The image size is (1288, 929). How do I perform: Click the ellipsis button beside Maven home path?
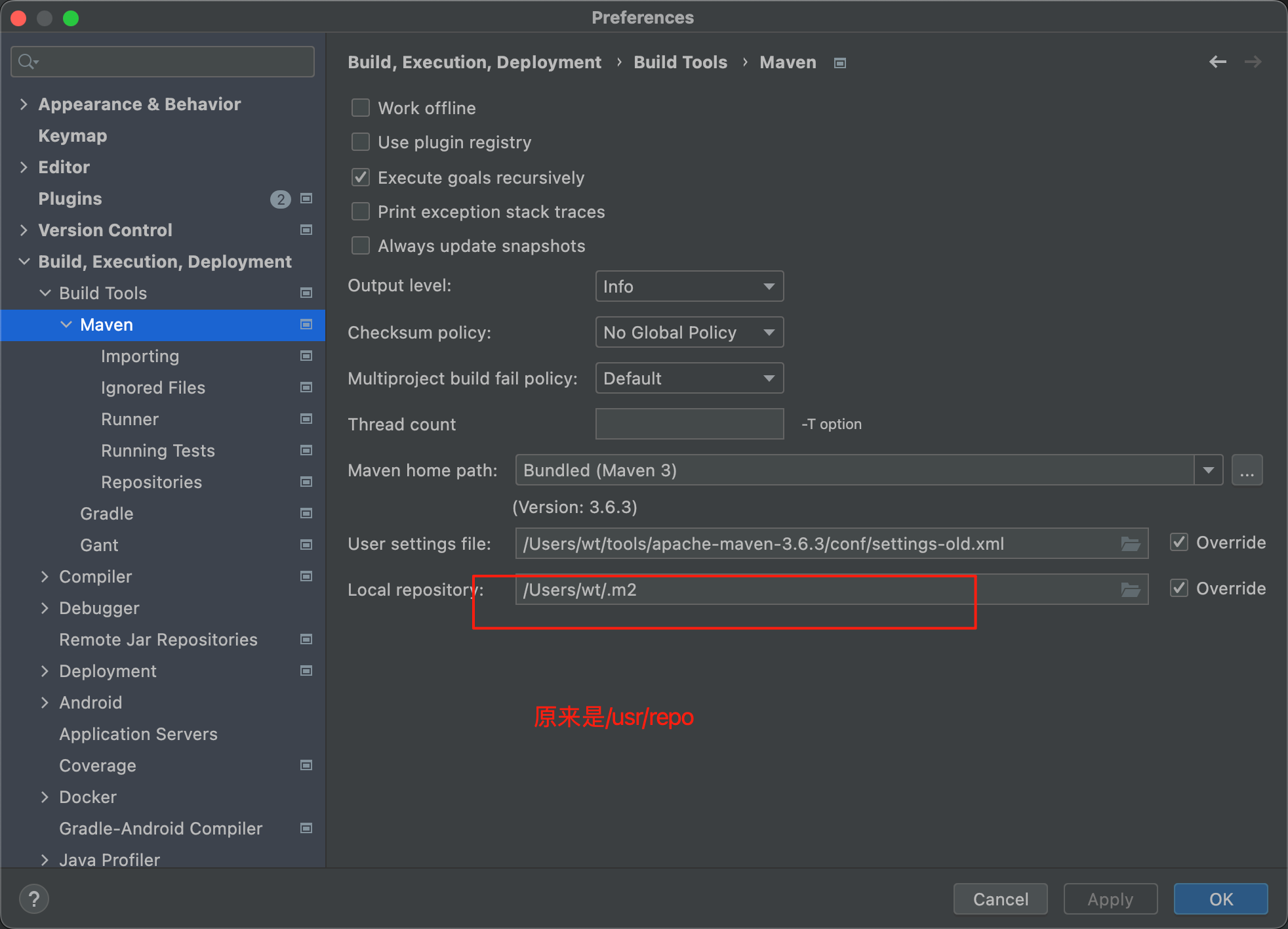[1247, 470]
